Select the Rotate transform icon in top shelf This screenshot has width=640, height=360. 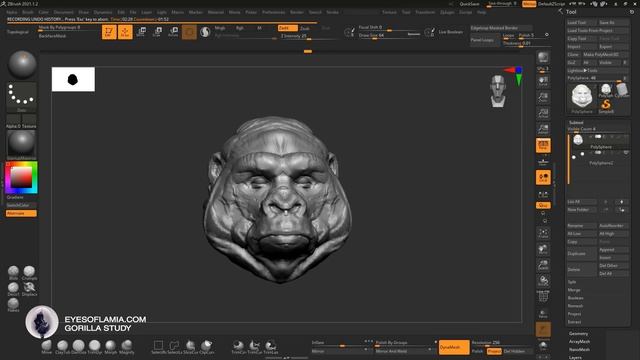pyautogui.click(x=173, y=32)
